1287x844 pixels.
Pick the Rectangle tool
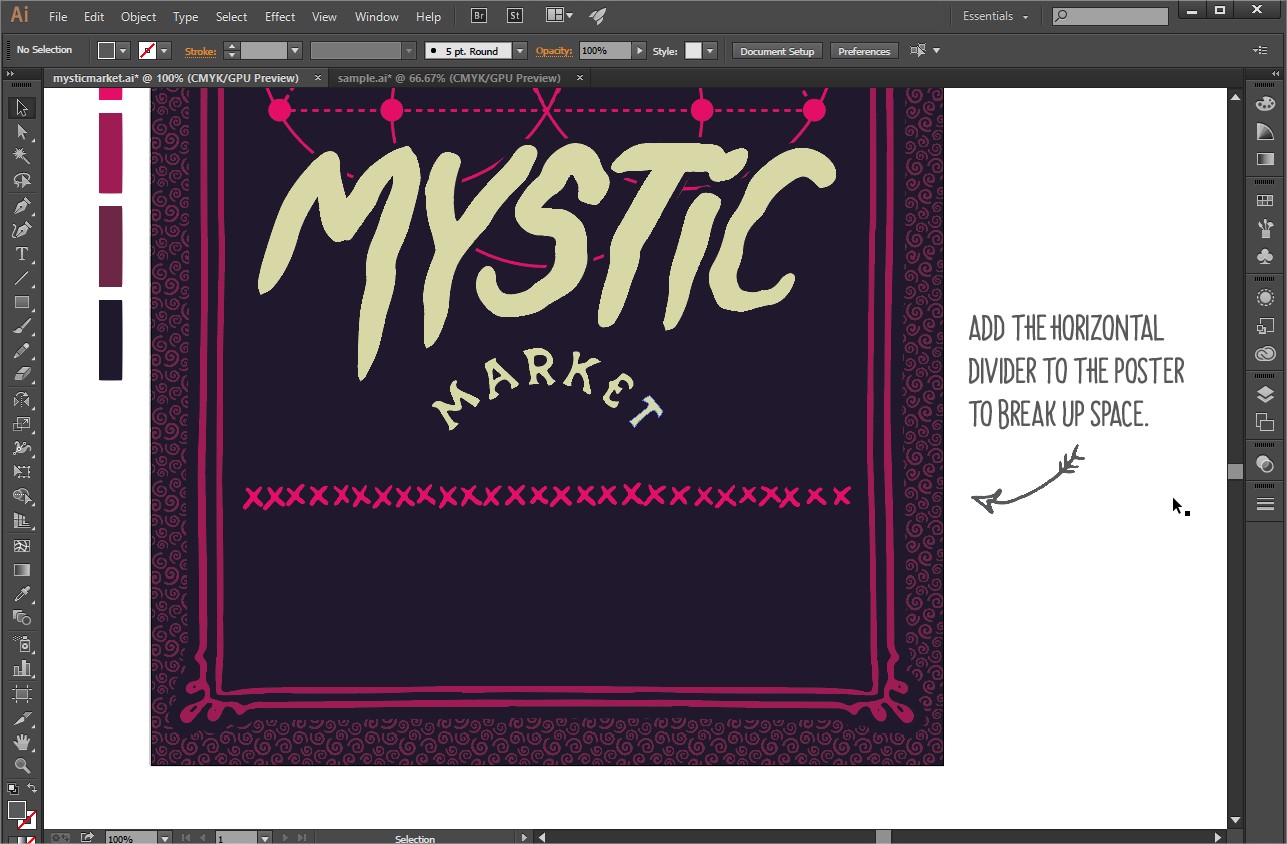click(22, 302)
